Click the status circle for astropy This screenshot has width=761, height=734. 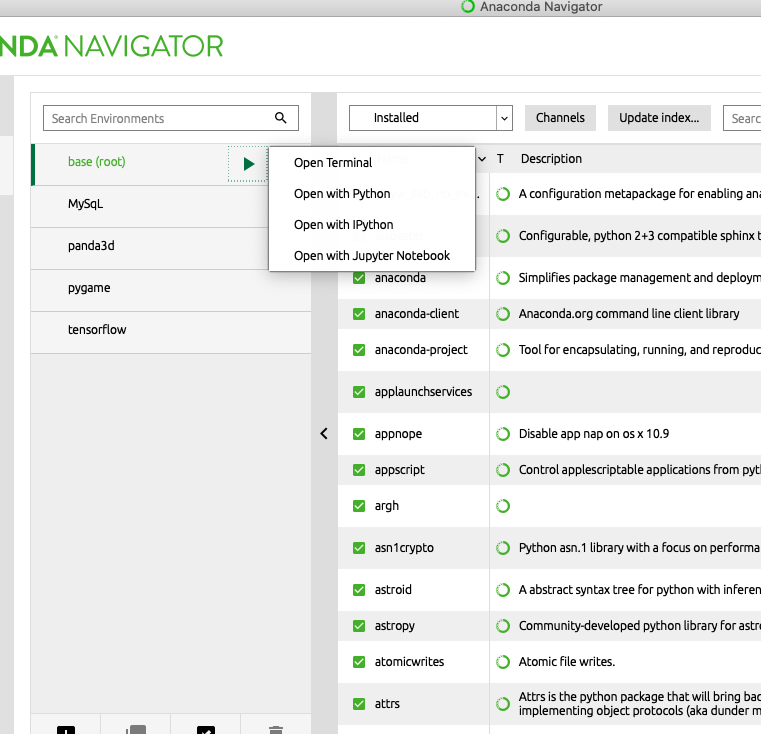click(503, 626)
